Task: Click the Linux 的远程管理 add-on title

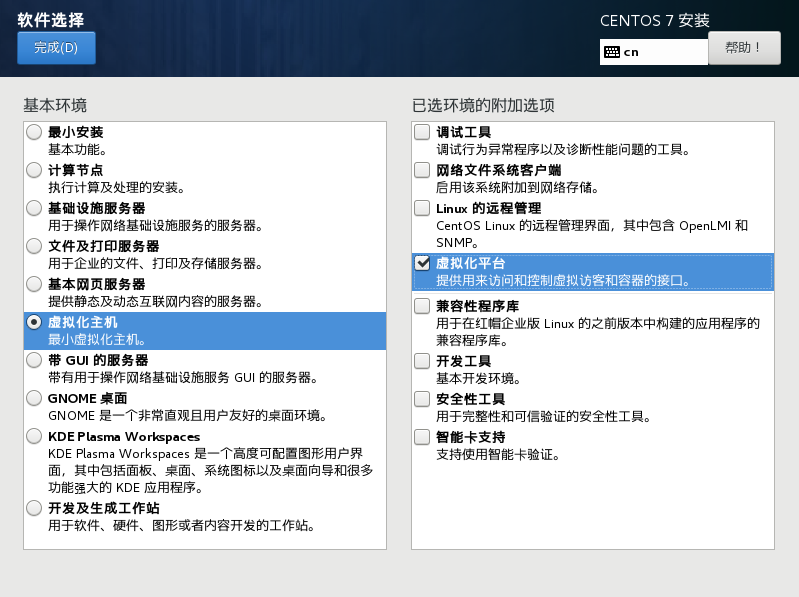Action: [489, 208]
